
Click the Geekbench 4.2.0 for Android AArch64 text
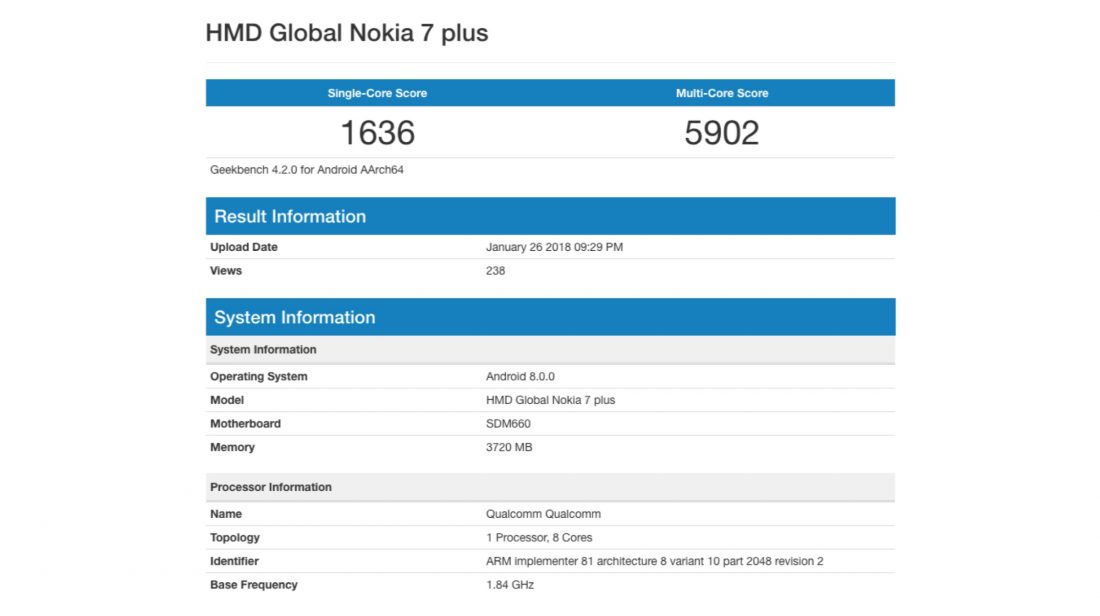(x=306, y=170)
